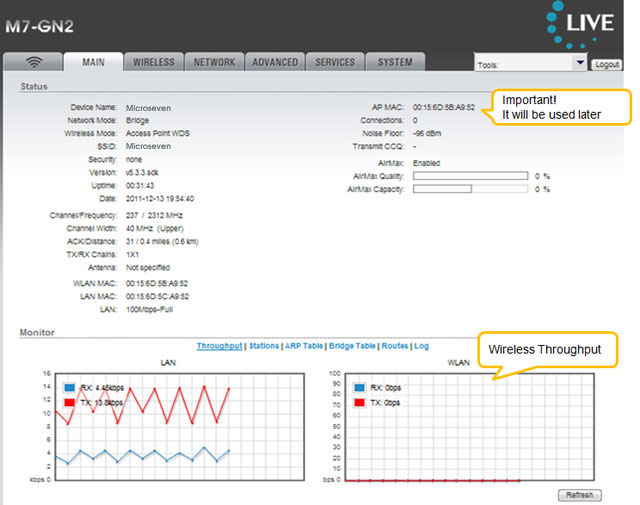Image resolution: width=640 pixels, height=505 pixels.
Task: Click the Security value none
Action: click(x=134, y=159)
